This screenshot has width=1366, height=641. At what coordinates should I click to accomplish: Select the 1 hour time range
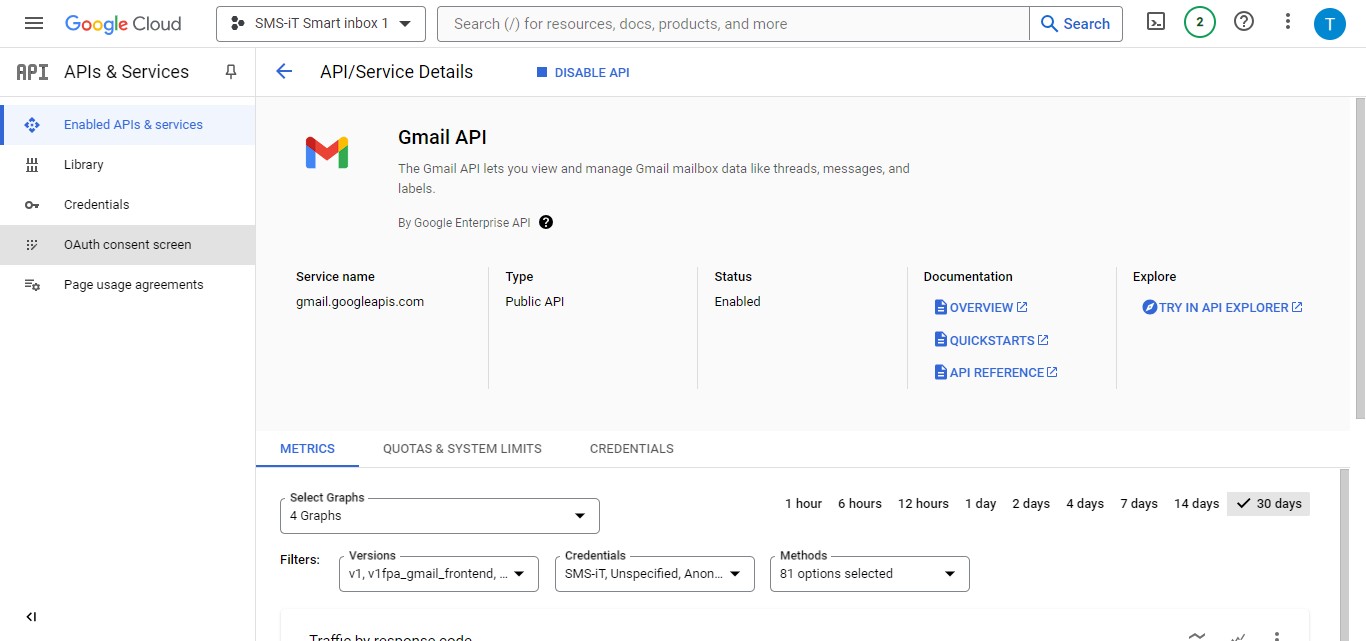pos(803,503)
